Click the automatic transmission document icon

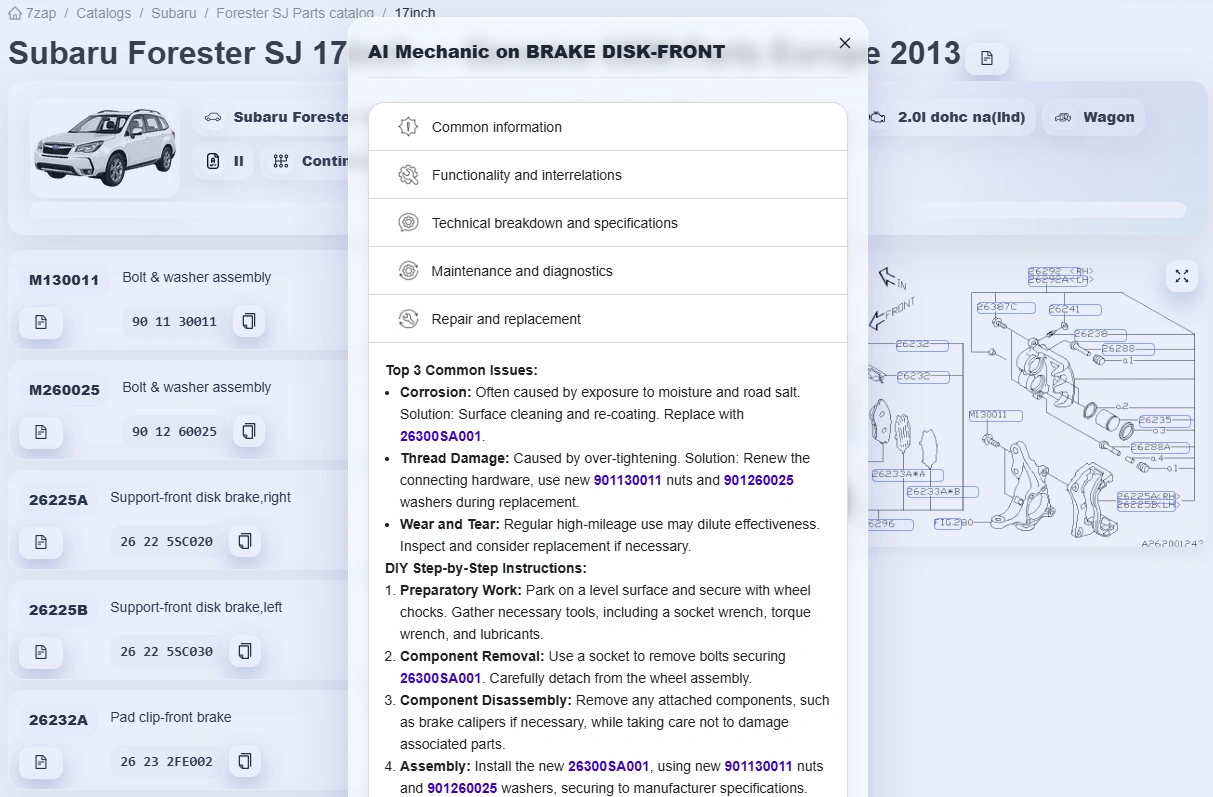(213, 161)
